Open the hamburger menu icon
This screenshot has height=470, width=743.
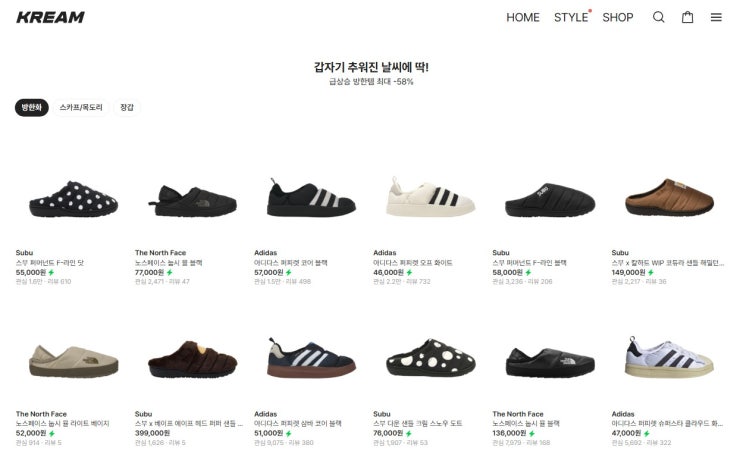[716, 18]
